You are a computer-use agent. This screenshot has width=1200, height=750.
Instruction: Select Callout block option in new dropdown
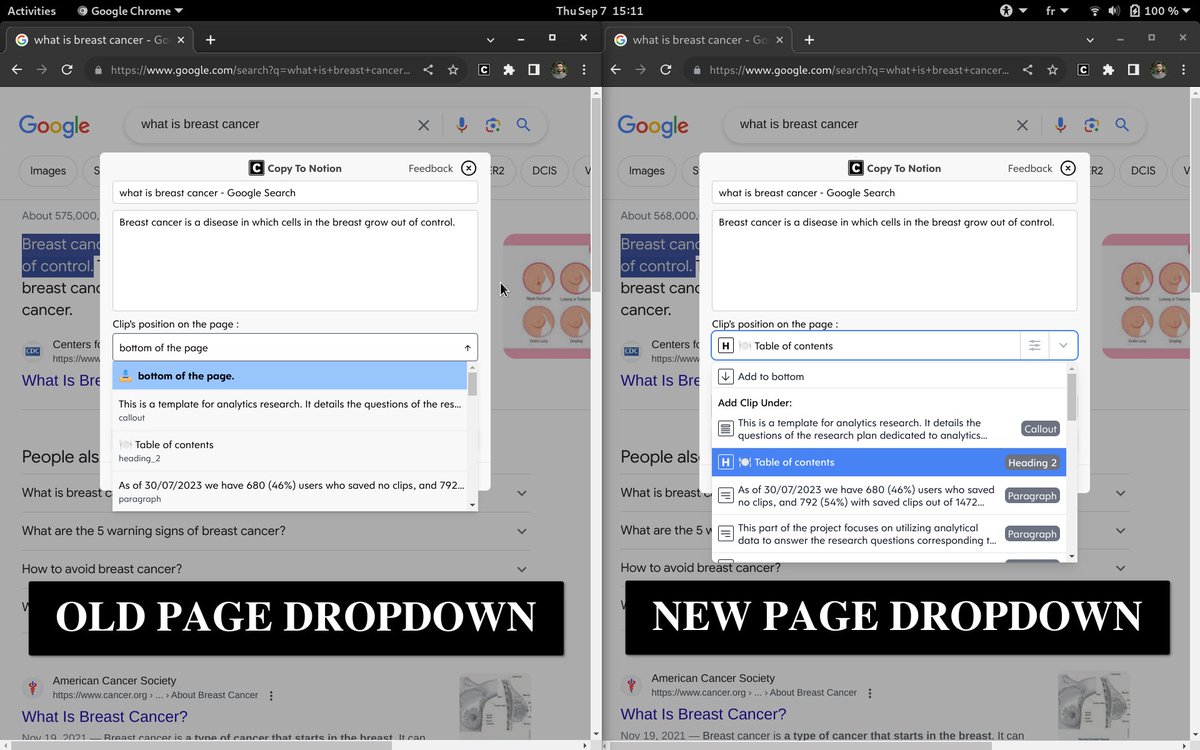[x=888, y=429]
